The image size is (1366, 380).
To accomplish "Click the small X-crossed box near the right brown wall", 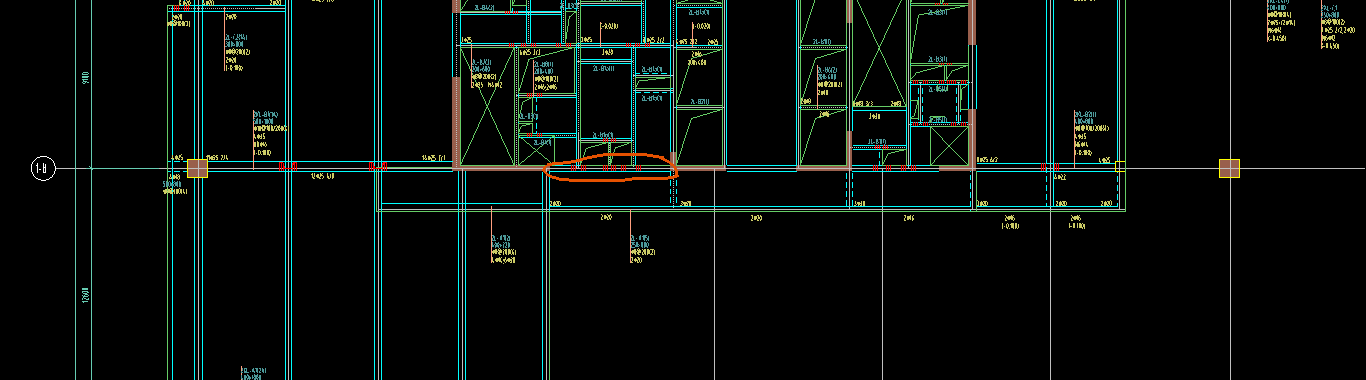I will pyautogui.click(x=949, y=147).
